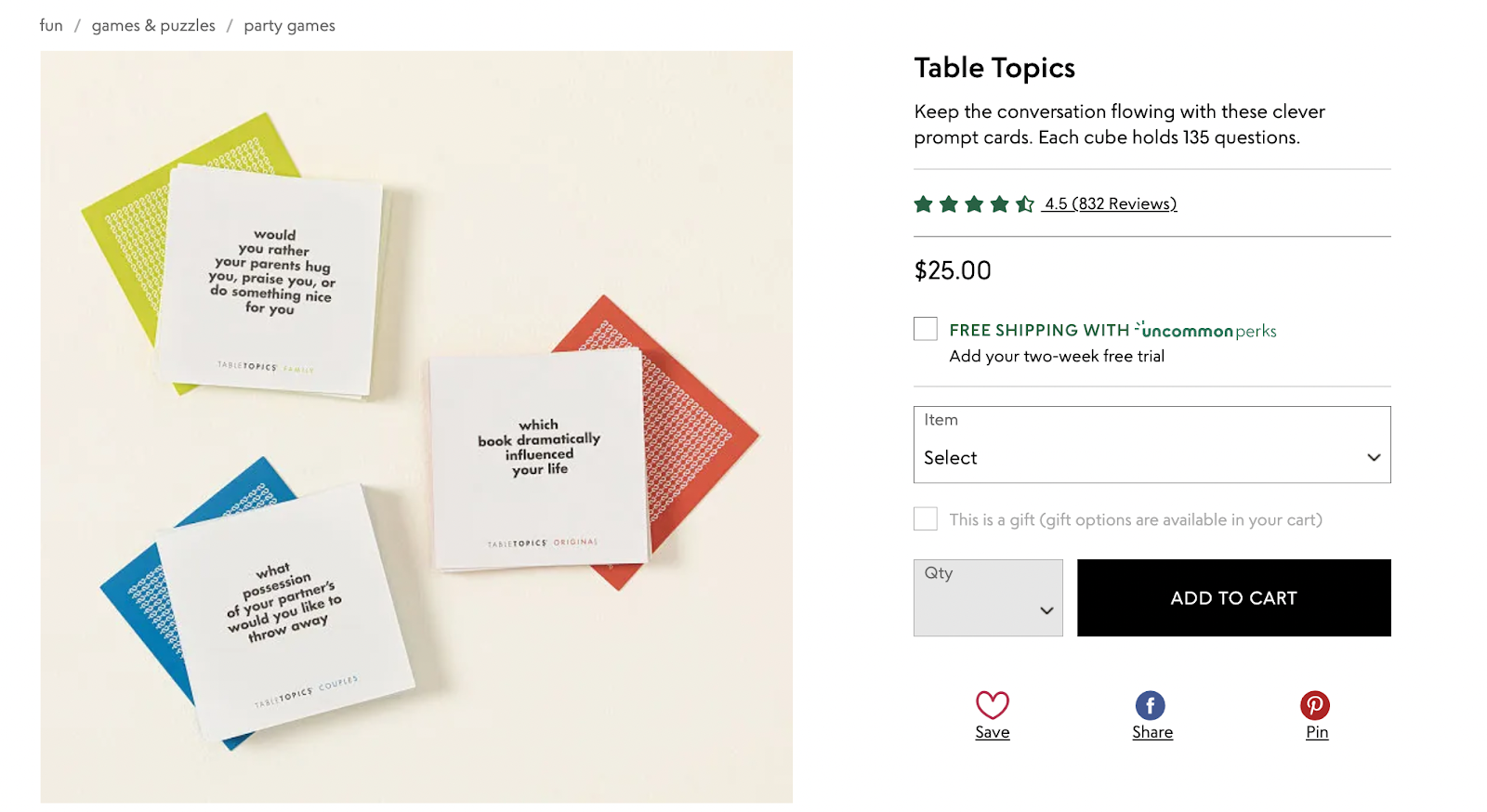Screen dimensions: 1487x812
Task: Navigate to 'games & puzzles' breadcrumb
Action: [153, 26]
